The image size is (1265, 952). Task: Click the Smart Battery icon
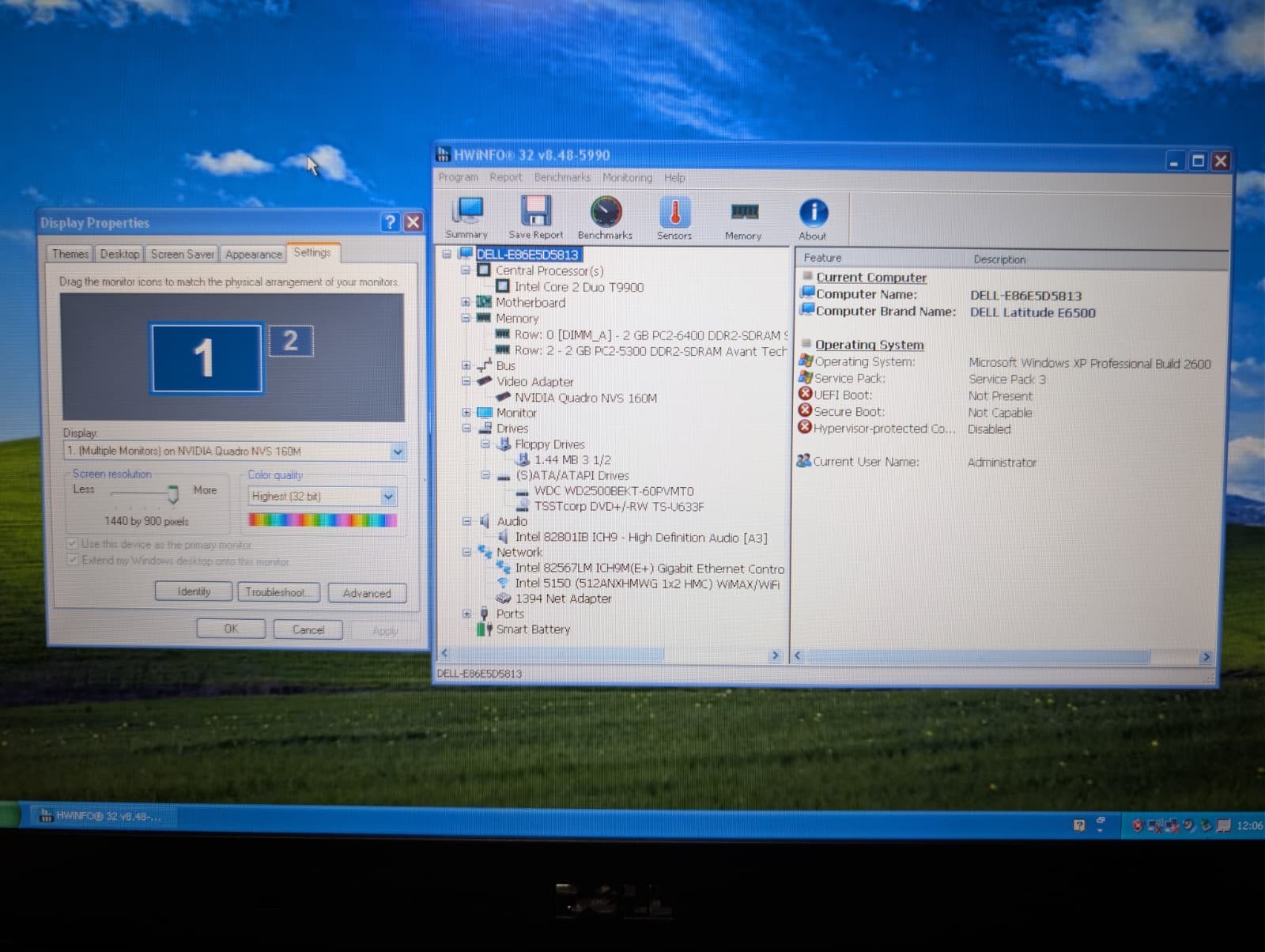[484, 629]
